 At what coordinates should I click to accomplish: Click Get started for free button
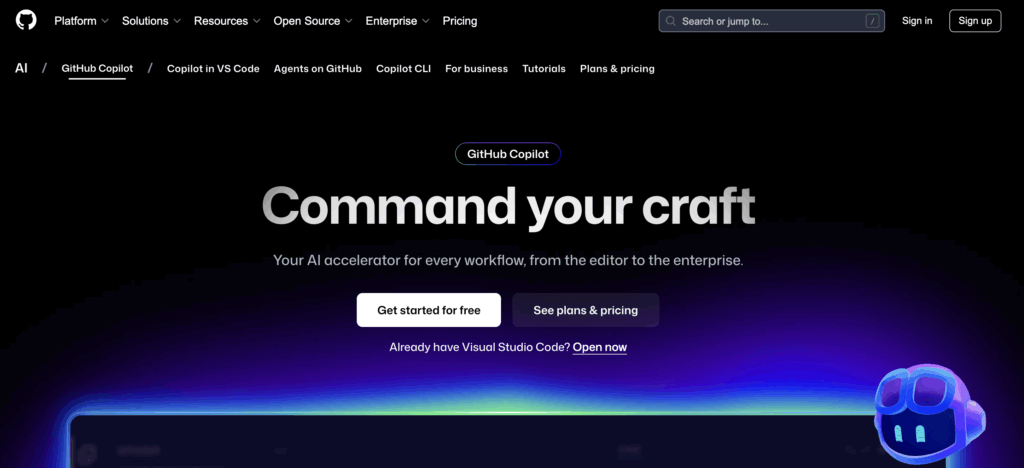pos(429,310)
